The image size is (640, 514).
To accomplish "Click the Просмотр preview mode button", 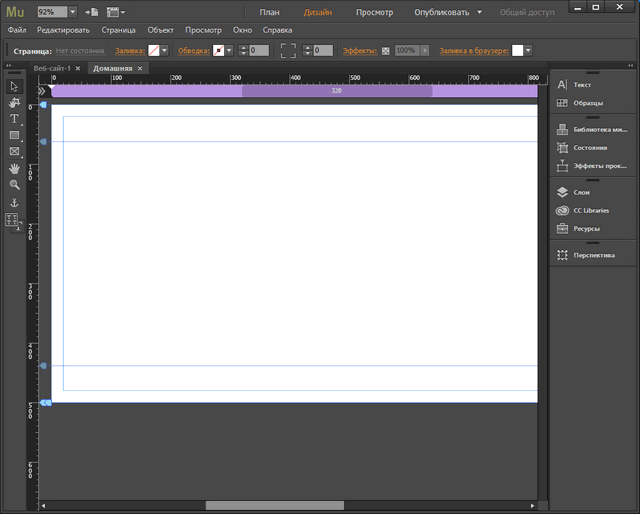I will (374, 13).
